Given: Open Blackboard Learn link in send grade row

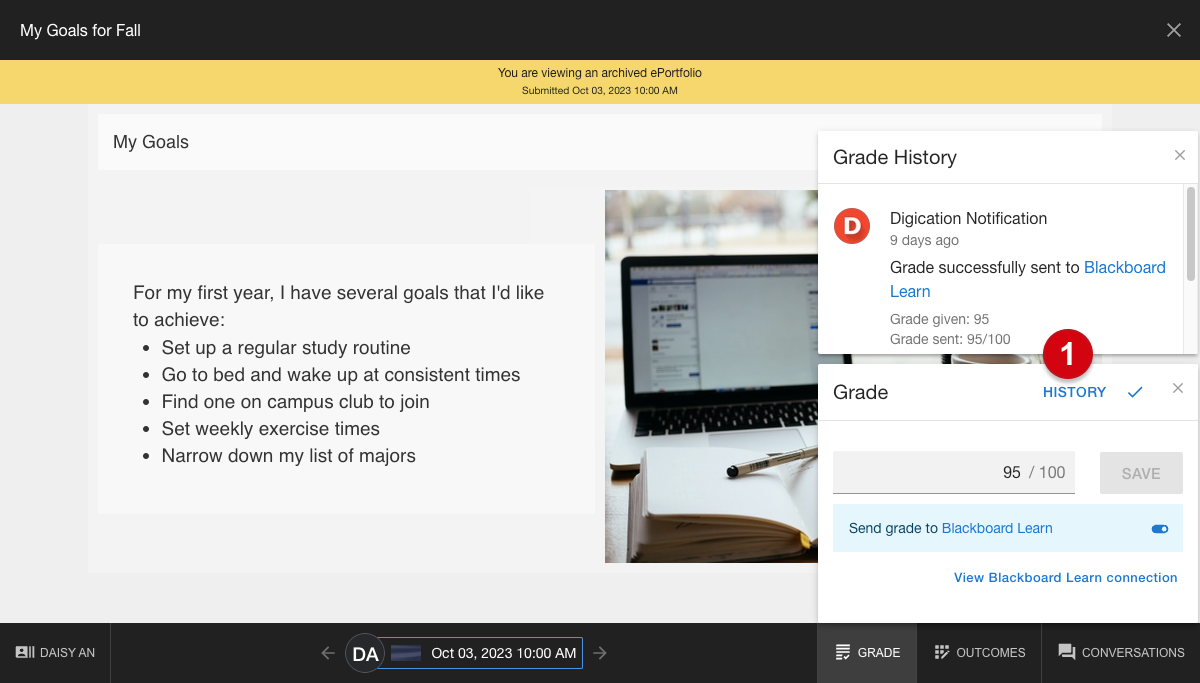Looking at the screenshot, I should (x=997, y=528).
